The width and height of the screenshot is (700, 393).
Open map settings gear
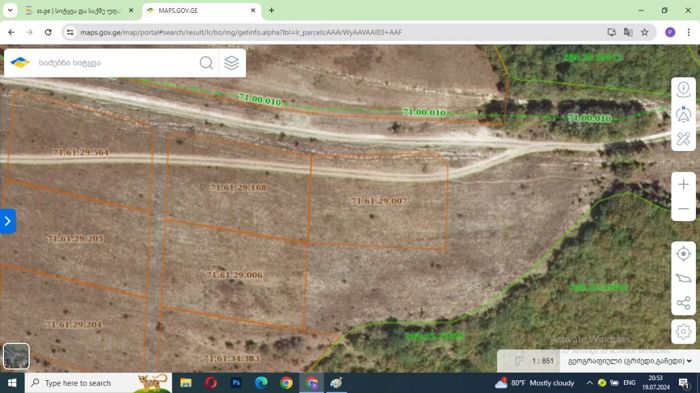point(683,332)
